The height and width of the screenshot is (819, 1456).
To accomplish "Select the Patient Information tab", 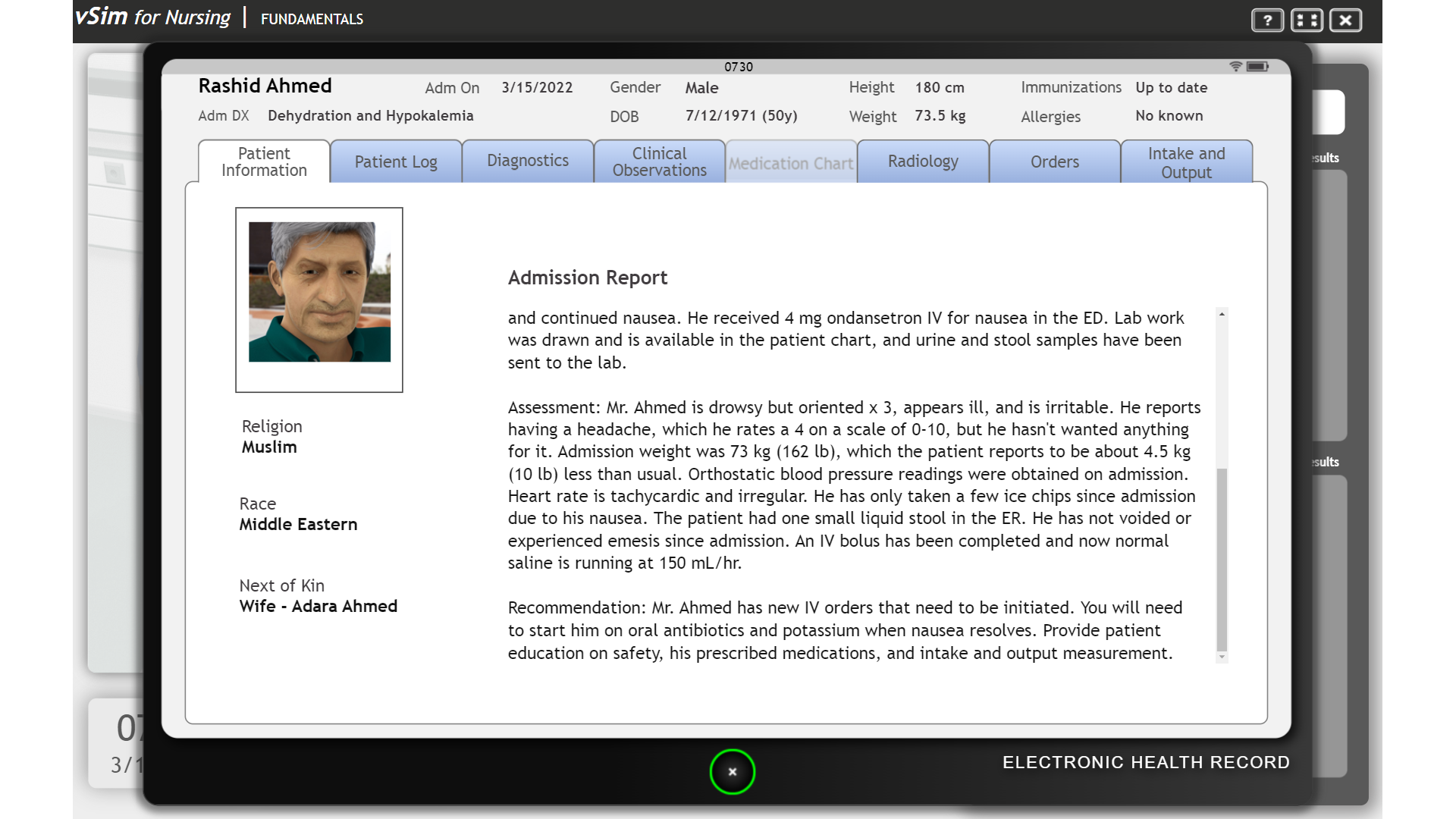I will (264, 162).
